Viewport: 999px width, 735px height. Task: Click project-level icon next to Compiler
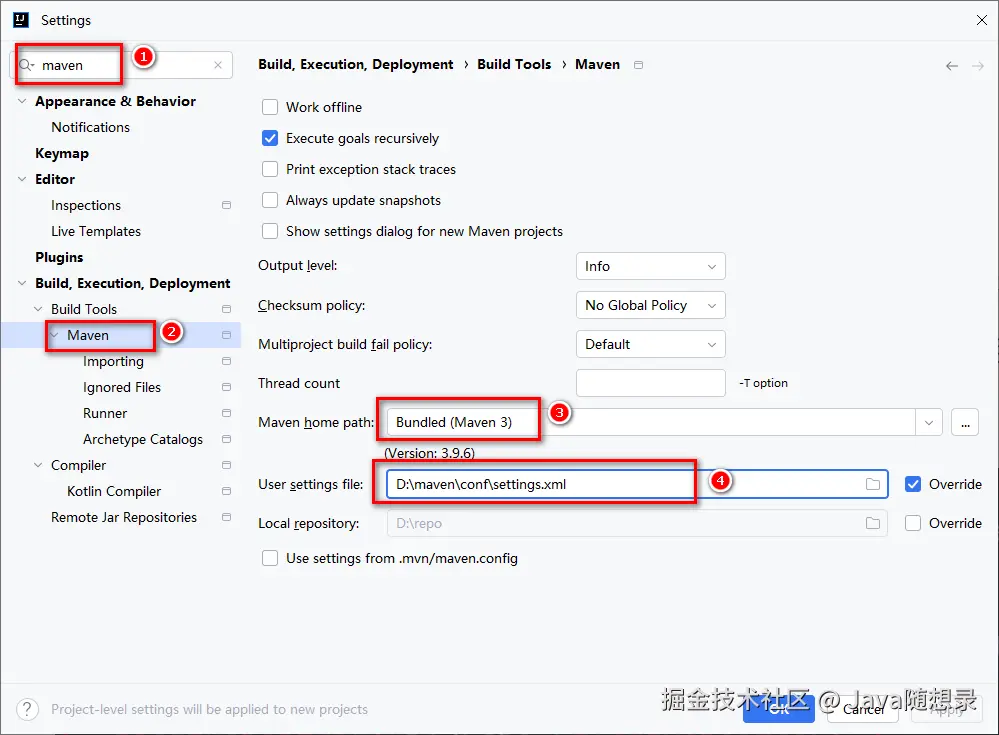[226, 465]
